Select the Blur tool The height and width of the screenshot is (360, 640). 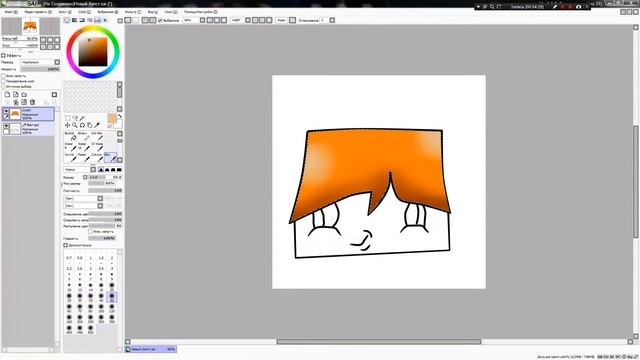pyautogui.click(x=111, y=157)
